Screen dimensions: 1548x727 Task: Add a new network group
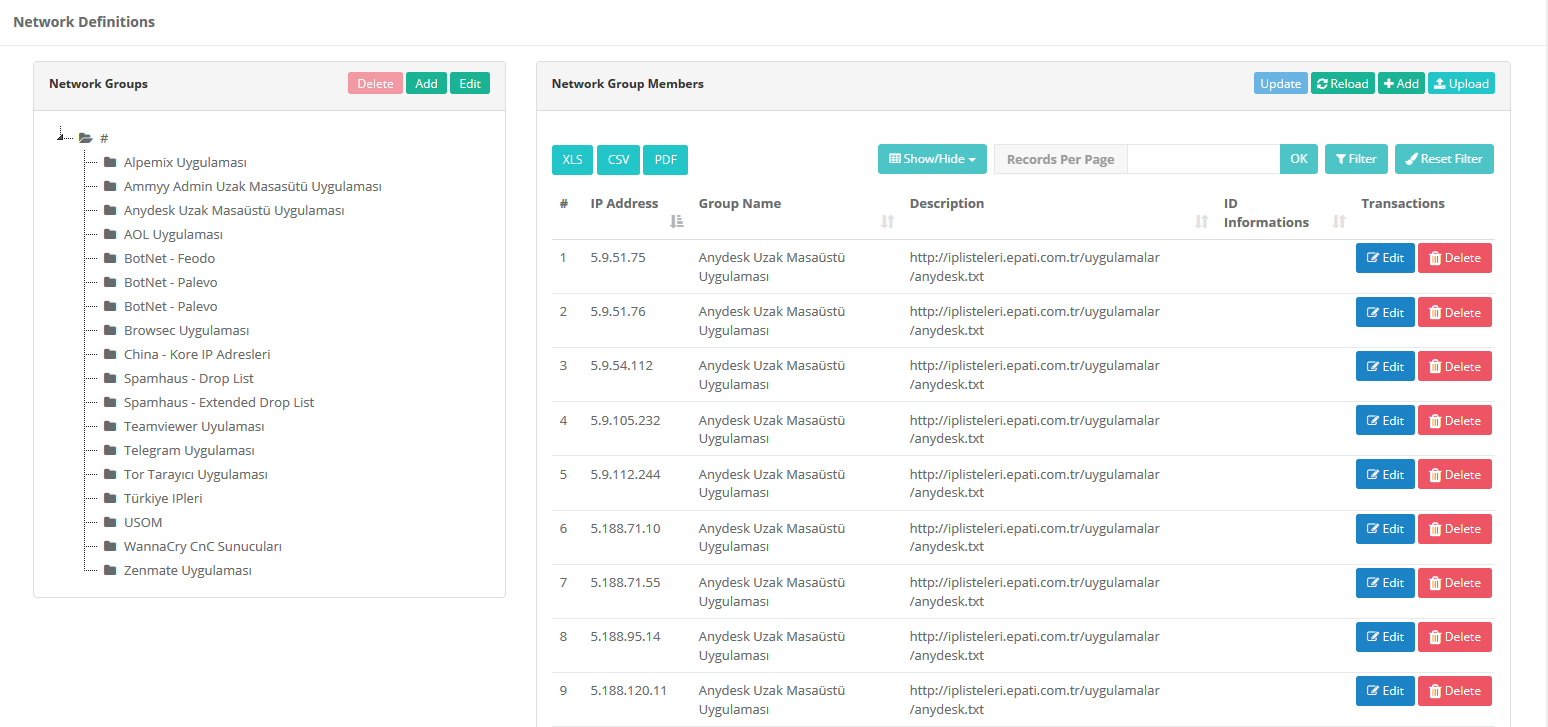point(426,84)
